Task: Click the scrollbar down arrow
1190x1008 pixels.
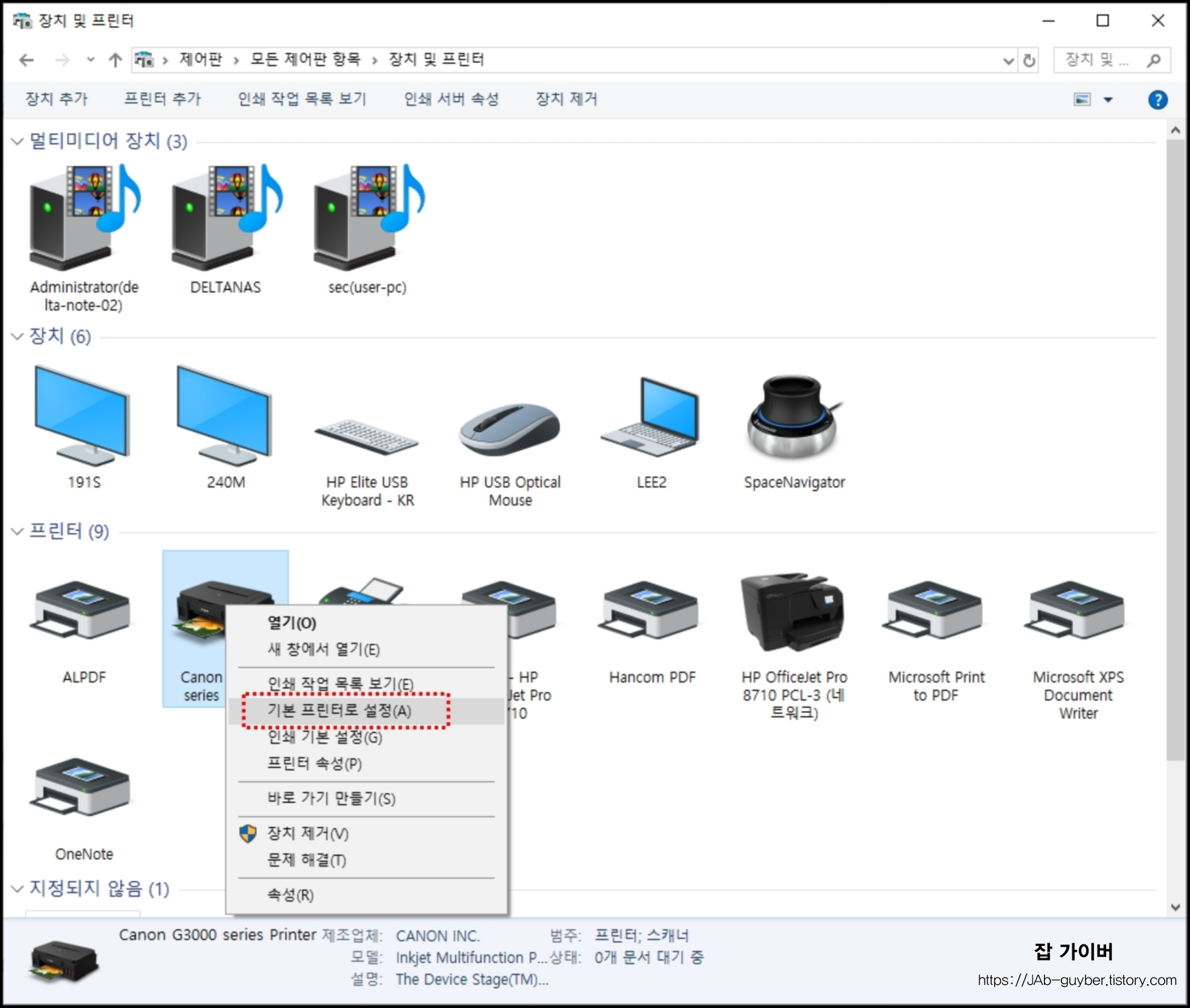Action: [1175, 908]
